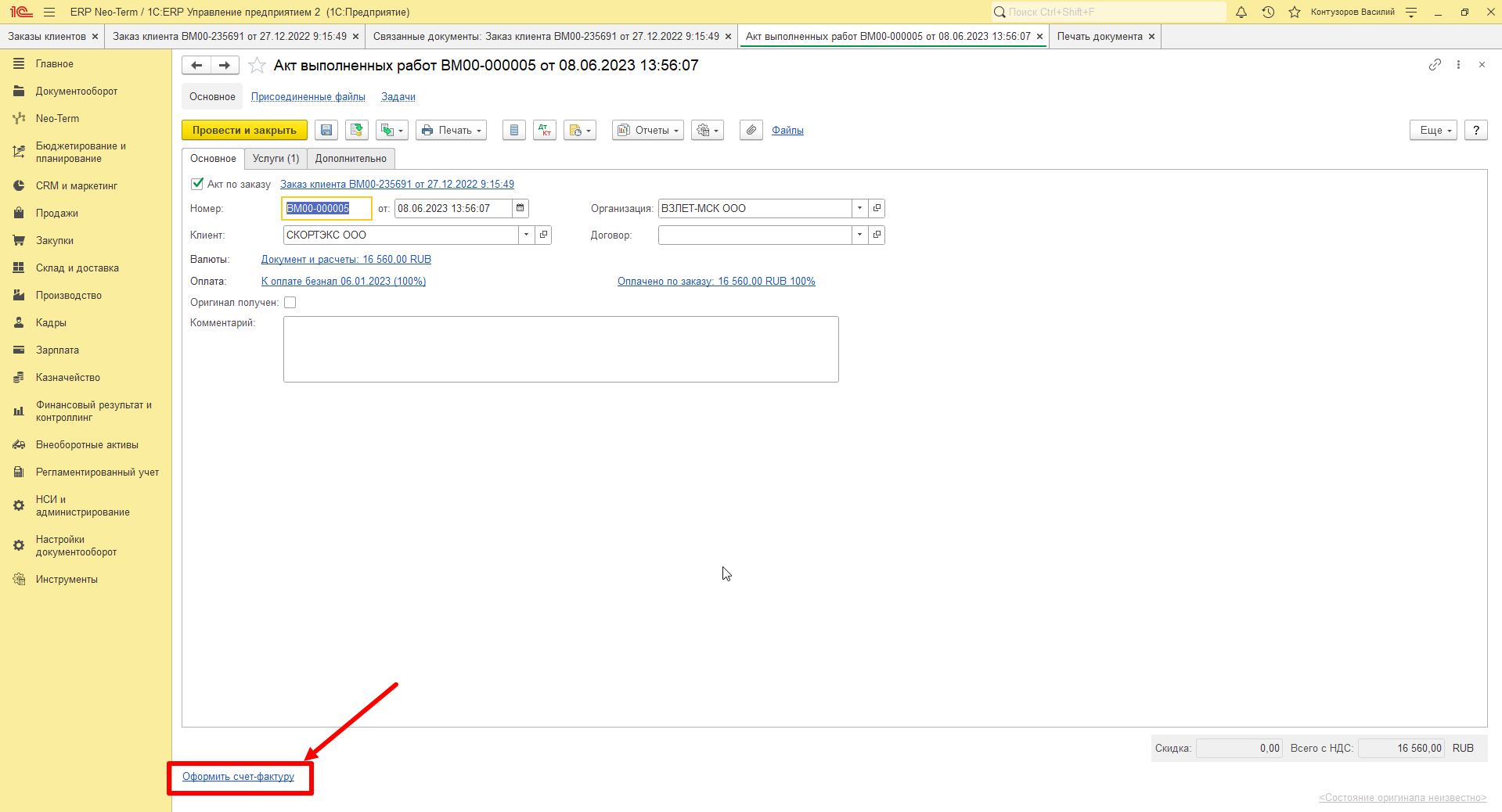Switch to the Услуги (1) tab
This screenshot has height=812, width=1502.
point(276,159)
